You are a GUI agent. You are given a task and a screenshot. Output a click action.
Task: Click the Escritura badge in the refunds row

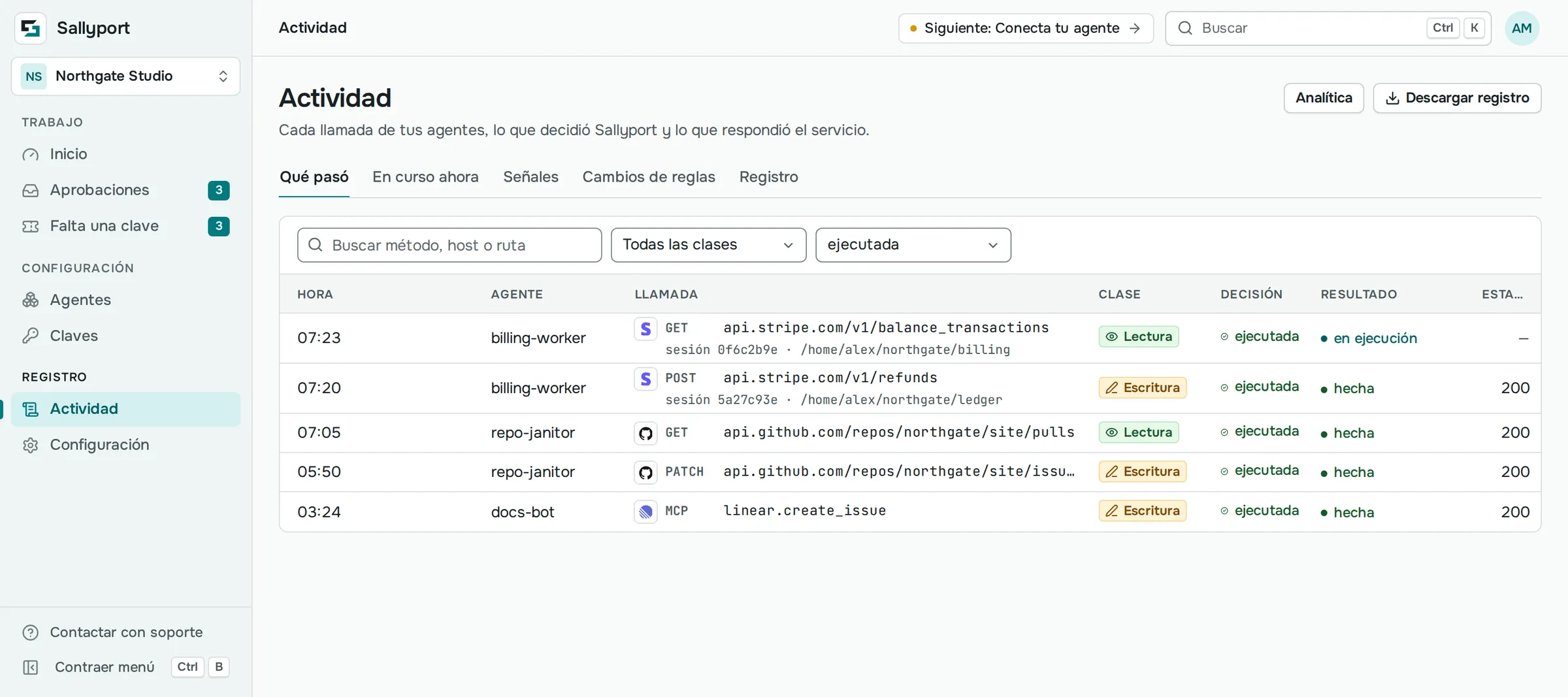pos(1142,388)
